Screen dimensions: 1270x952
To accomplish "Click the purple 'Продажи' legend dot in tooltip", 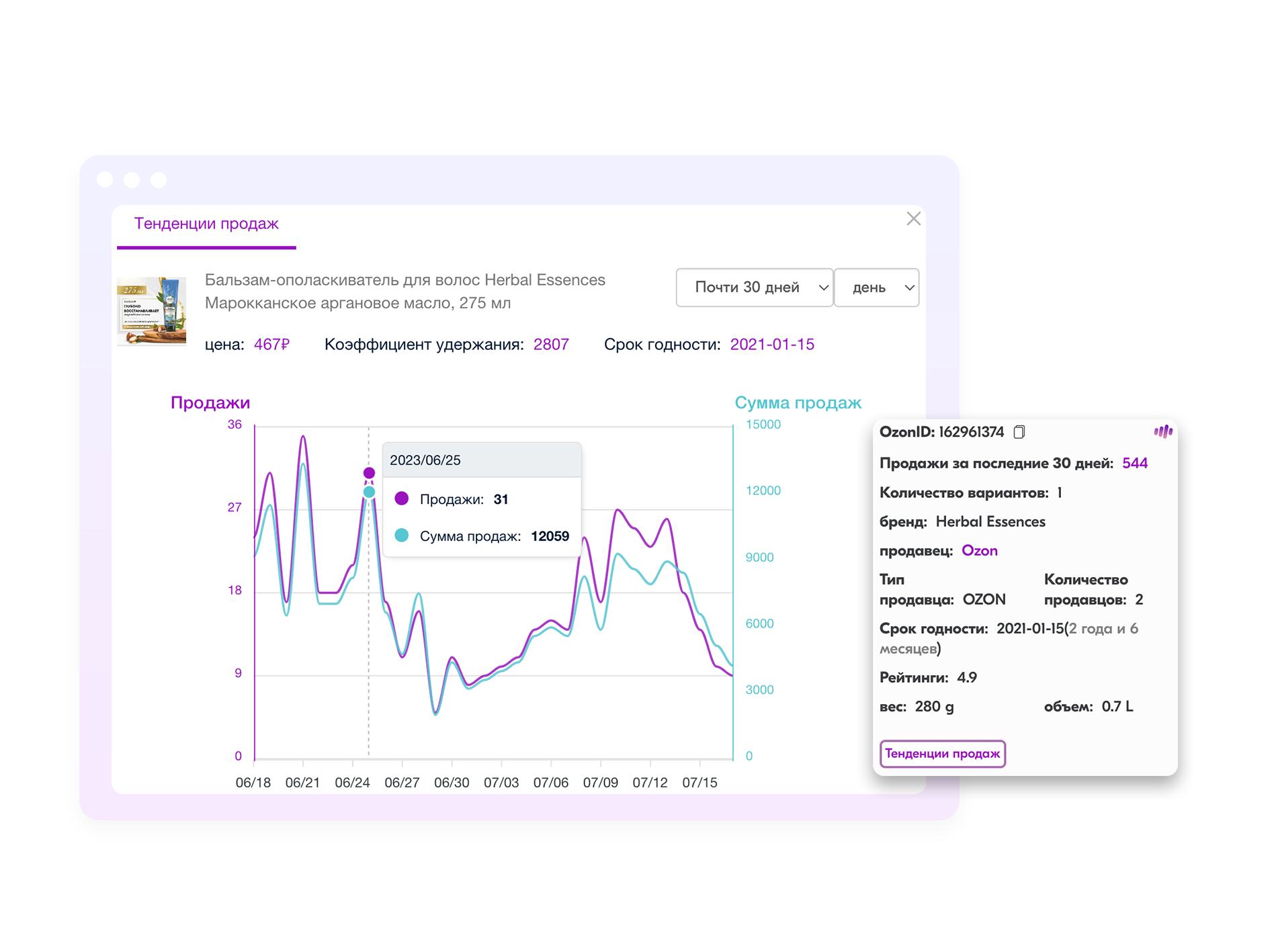I will point(402,499).
